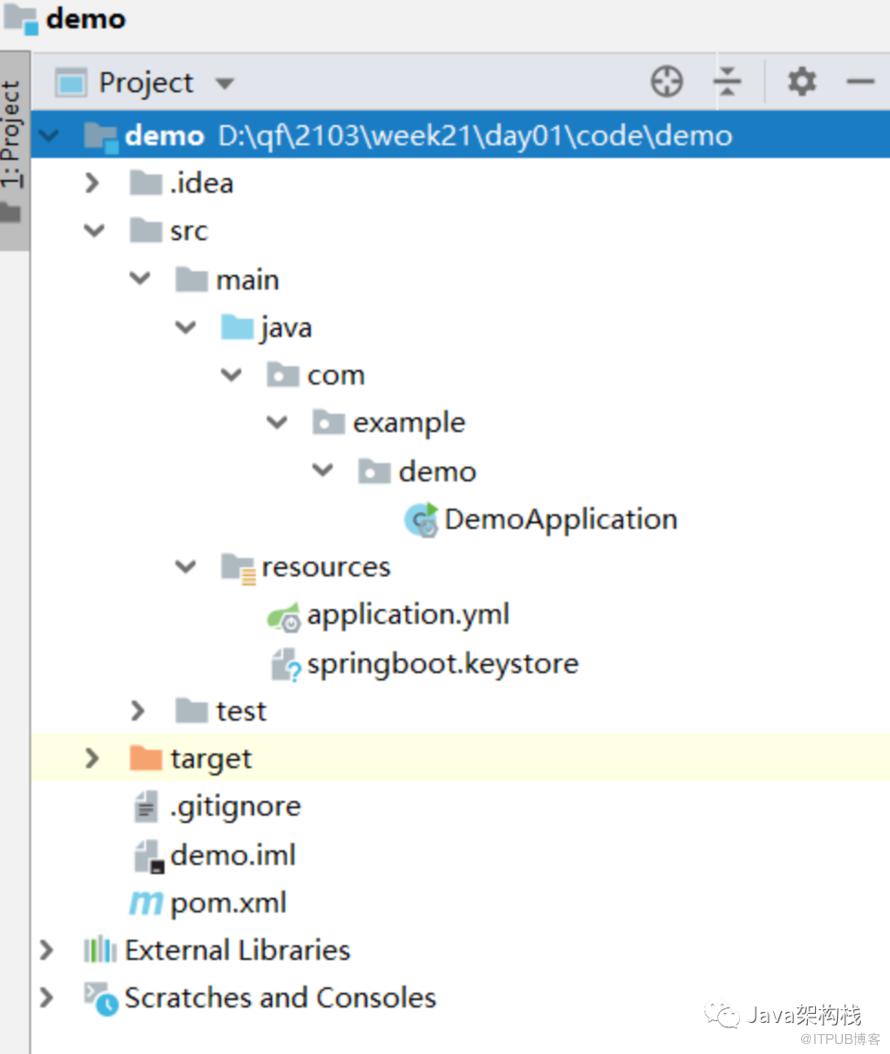The height and width of the screenshot is (1054, 890).
Task: Collapse the com package node
Action: click(231, 374)
